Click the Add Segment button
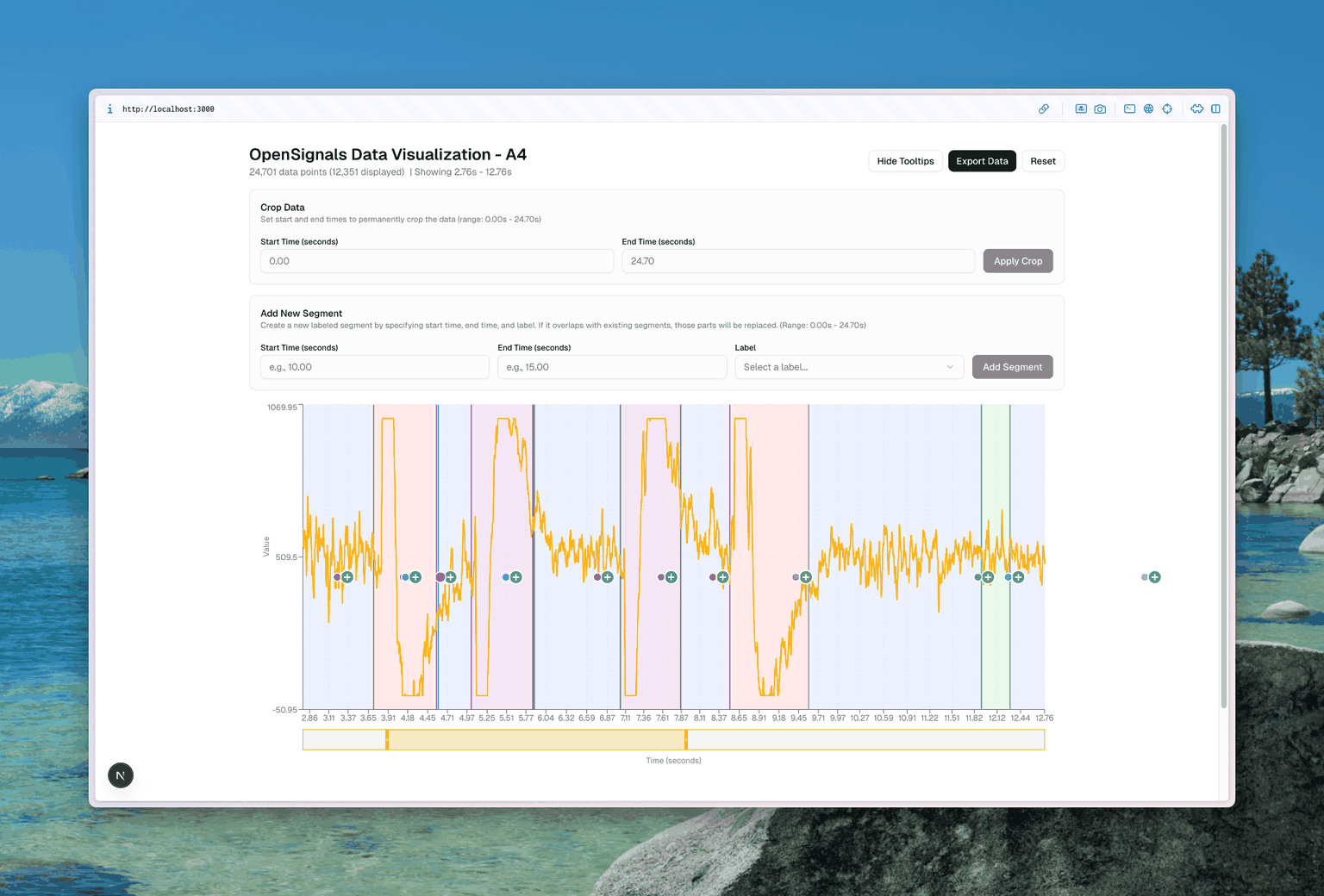1324x896 pixels. pyautogui.click(x=1013, y=367)
